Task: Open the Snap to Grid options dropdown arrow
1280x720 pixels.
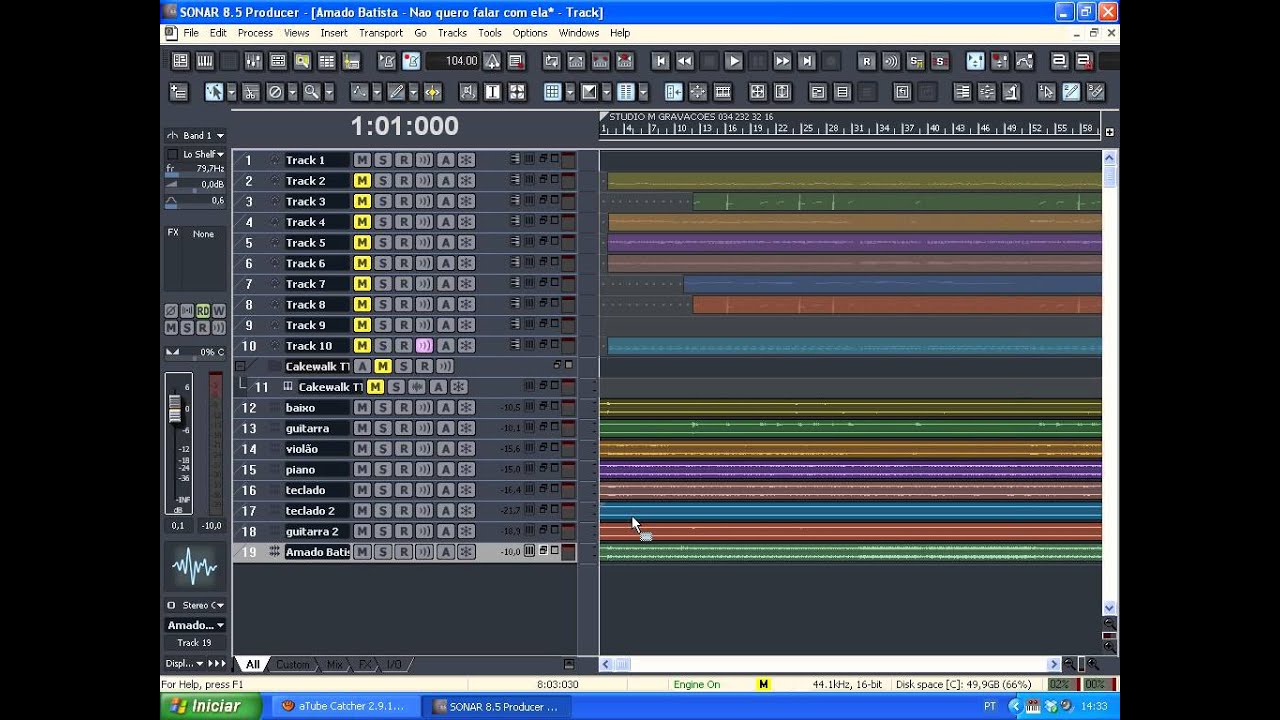Action: click(x=569, y=92)
